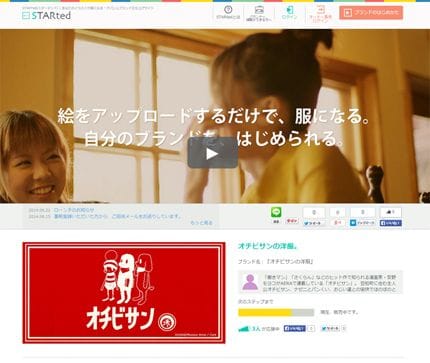Viewport: 430px width, 363px height.
Task: Click the STARted logo in header
Action: click(46, 15)
